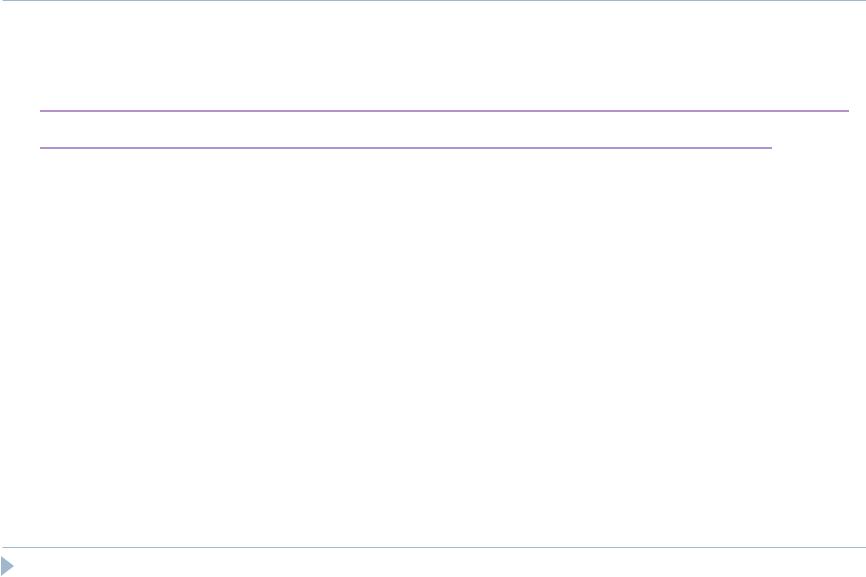Click the right end of the lower purple line
Screen dimensions: 866x577
coord(770,148)
